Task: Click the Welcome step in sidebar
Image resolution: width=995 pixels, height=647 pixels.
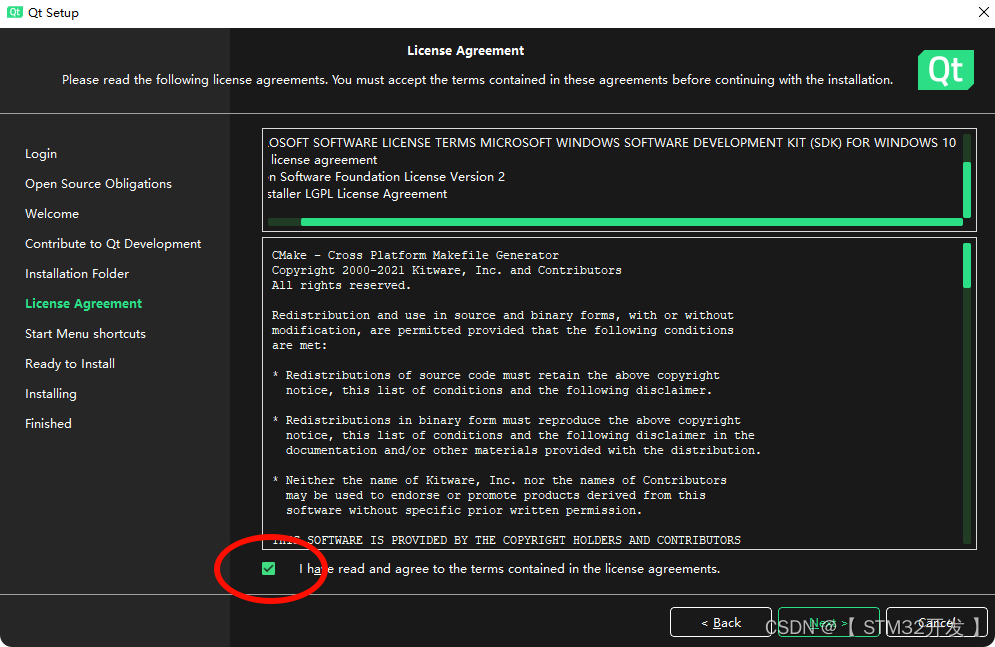Action: click(52, 214)
